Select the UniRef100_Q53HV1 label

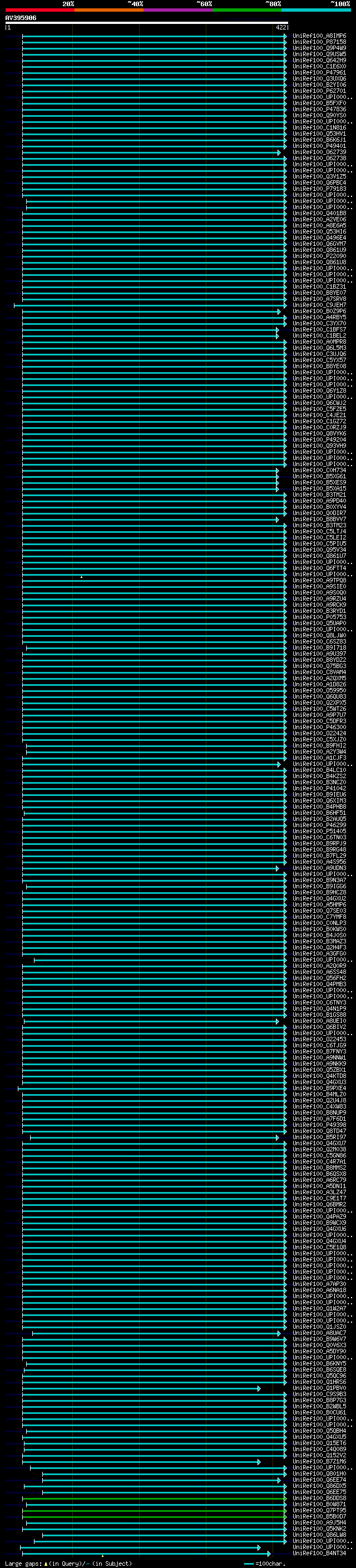319,134
